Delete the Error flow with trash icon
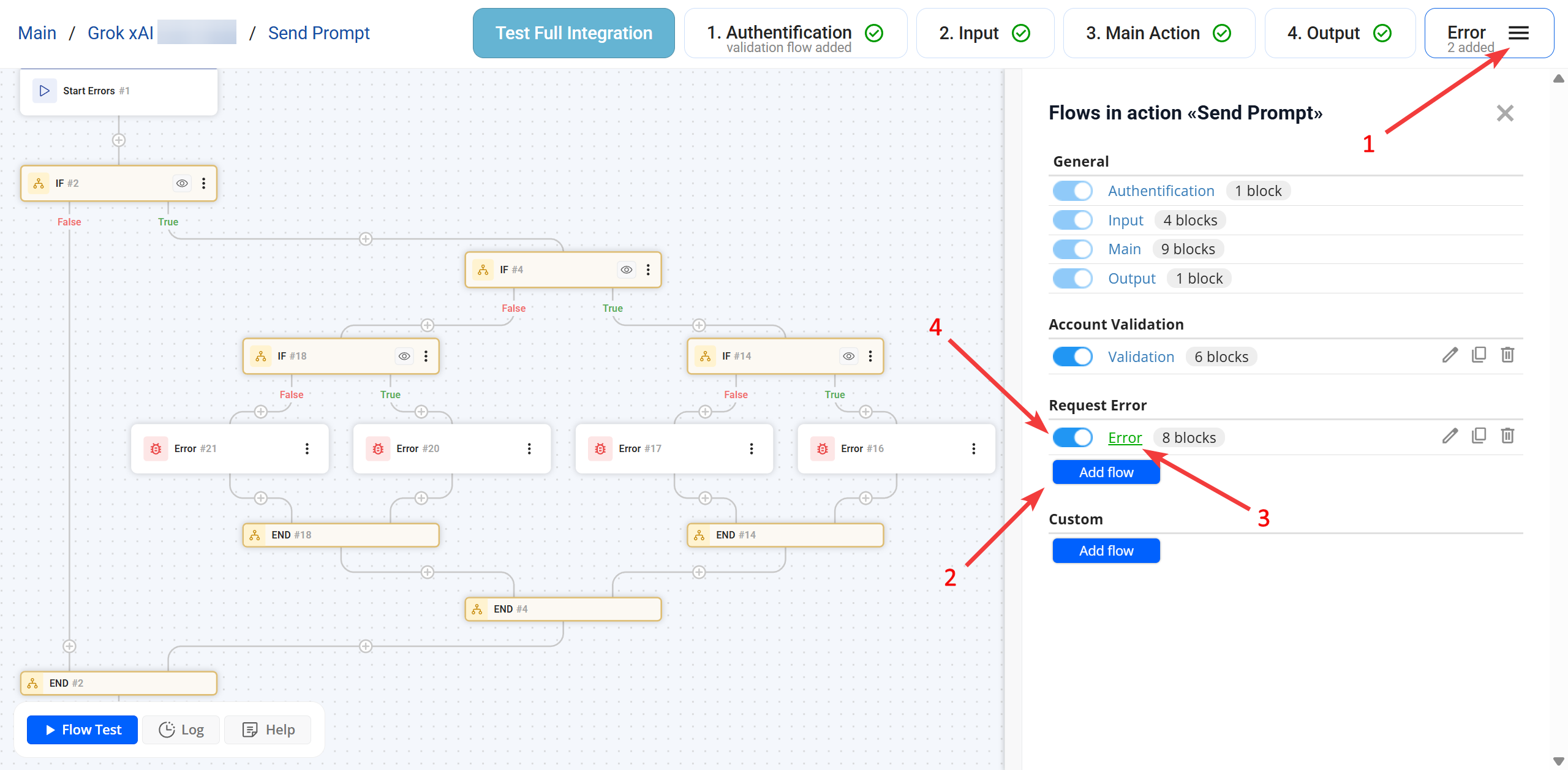 click(x=1507, y=436)
